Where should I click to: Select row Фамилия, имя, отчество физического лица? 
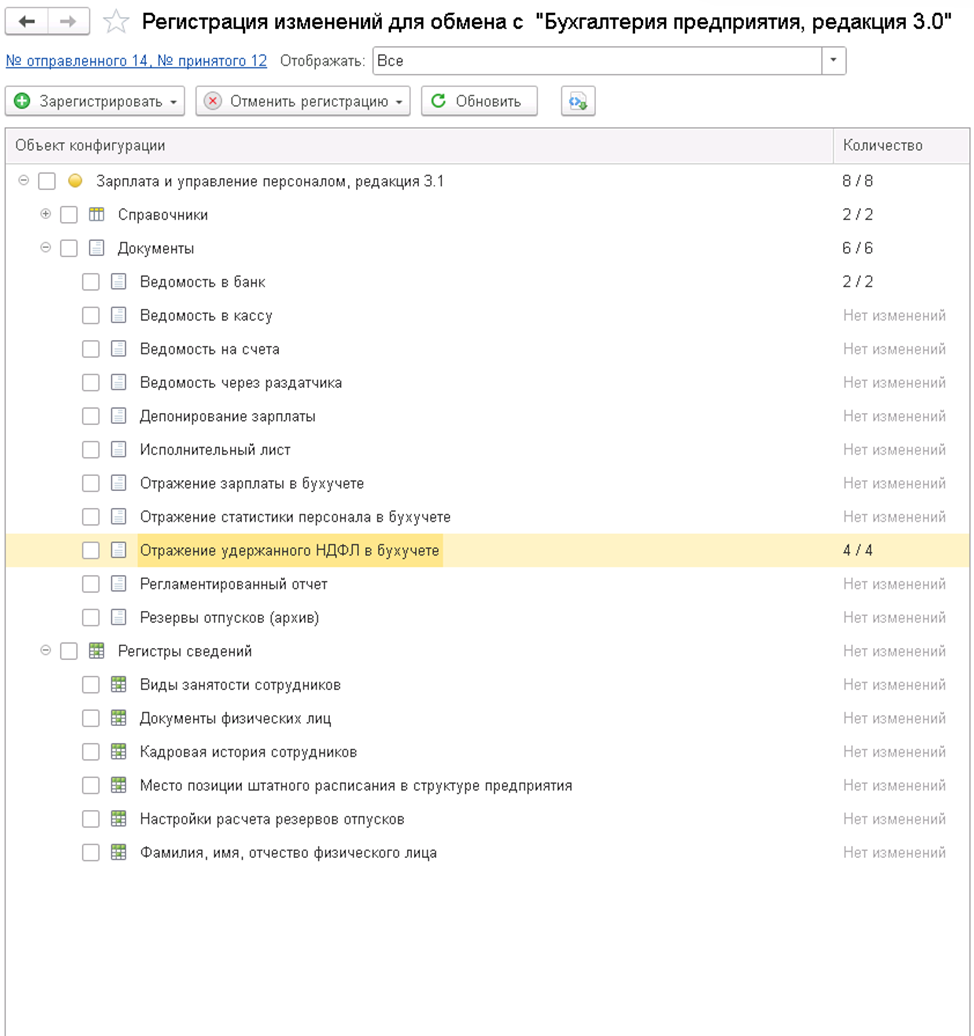(488, 853)
